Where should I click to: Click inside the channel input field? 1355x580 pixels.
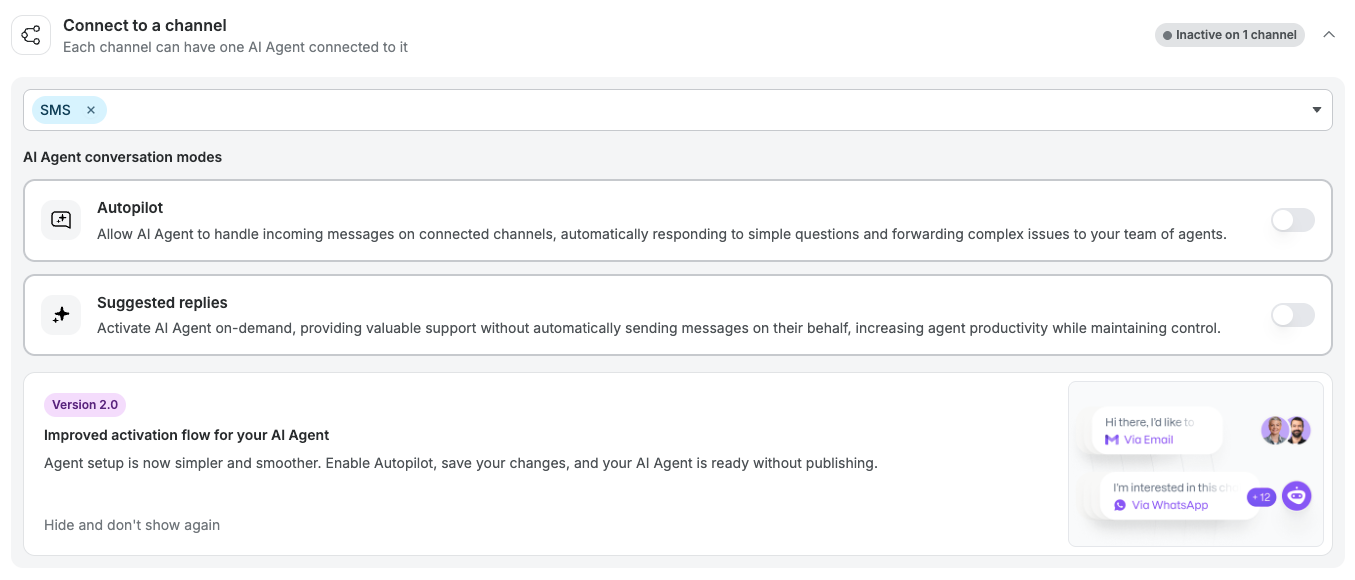(x=700, y=110)
